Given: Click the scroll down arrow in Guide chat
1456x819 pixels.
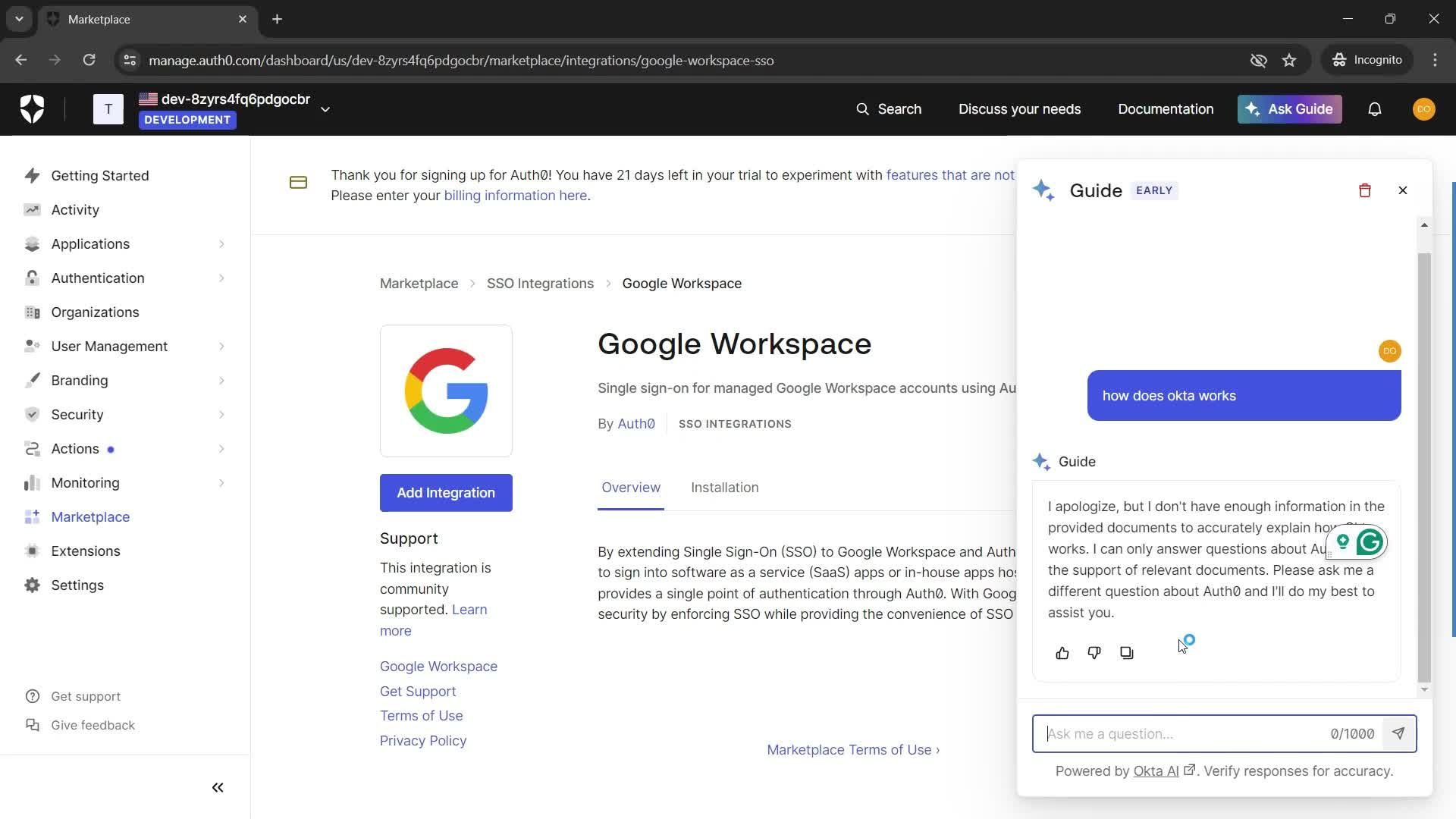Looking at the screenshot, I should tap(1424, 689).
